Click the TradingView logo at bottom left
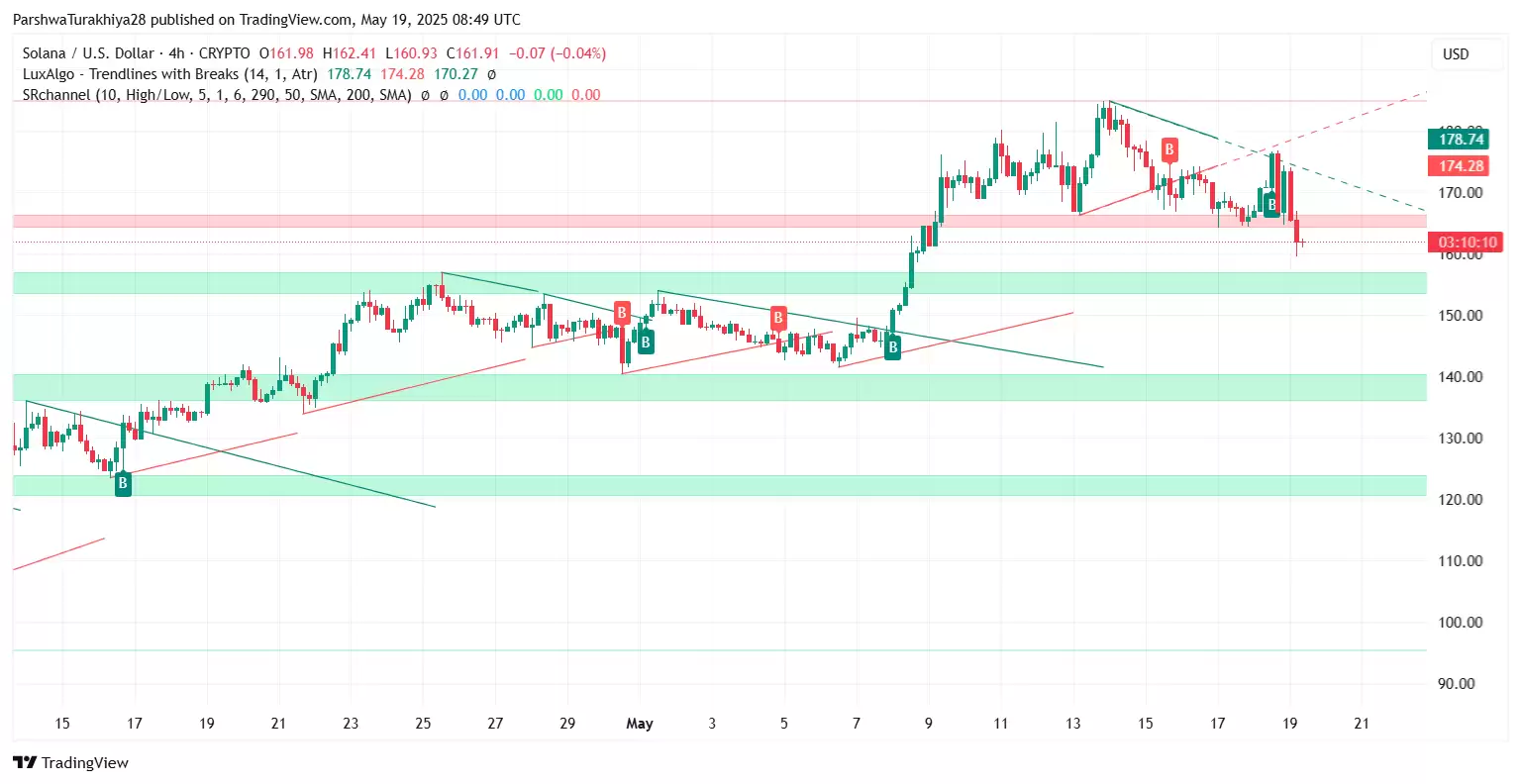This screenshot has width=1521, height=784. point(70,762)
